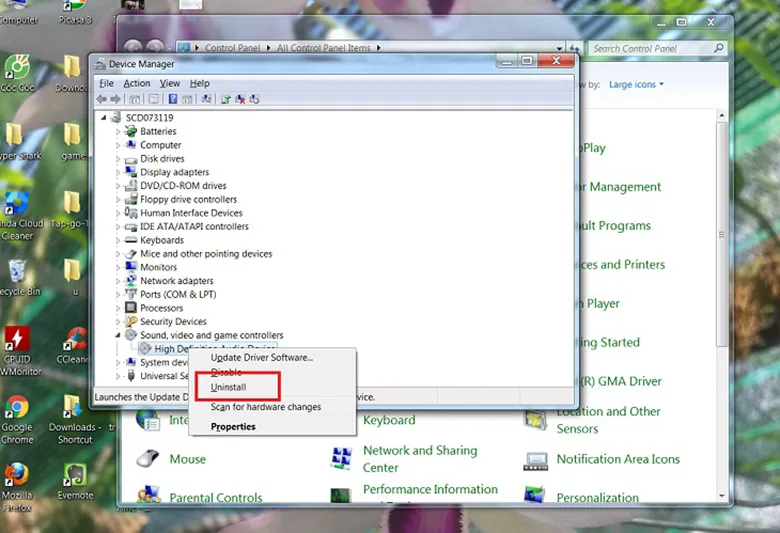Image resolution: width=780 pixels, height=533 pixels.
Task: Select Properties from the context menu
Action: pos(233,427)
